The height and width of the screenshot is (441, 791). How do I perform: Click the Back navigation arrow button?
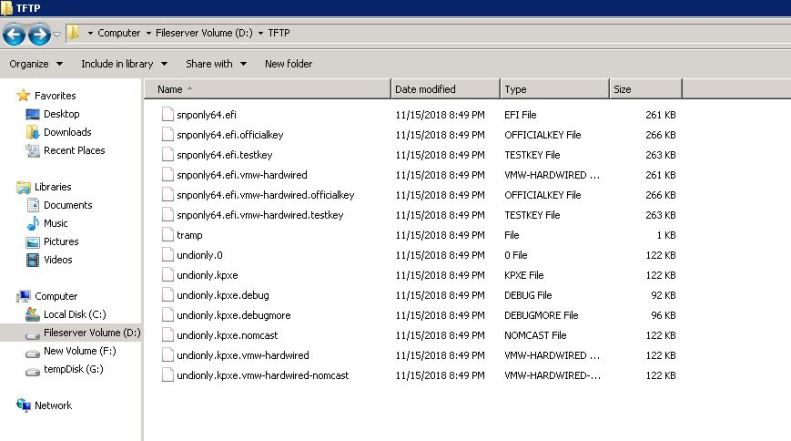pos(14,33)
